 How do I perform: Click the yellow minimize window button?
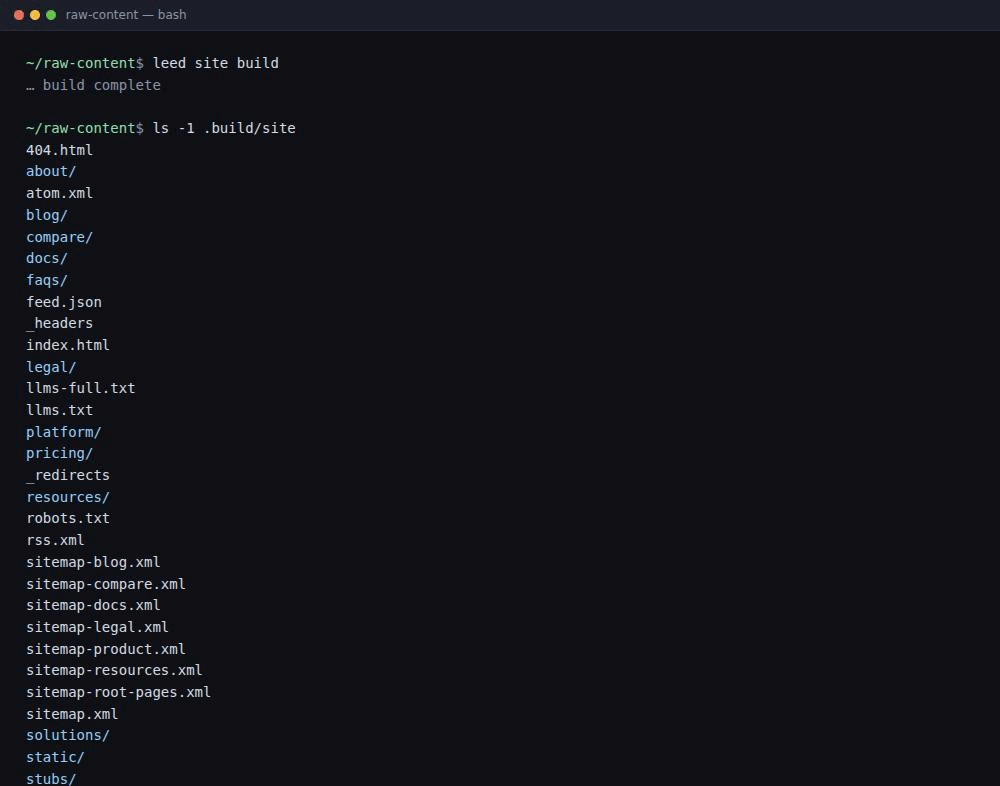35,15
